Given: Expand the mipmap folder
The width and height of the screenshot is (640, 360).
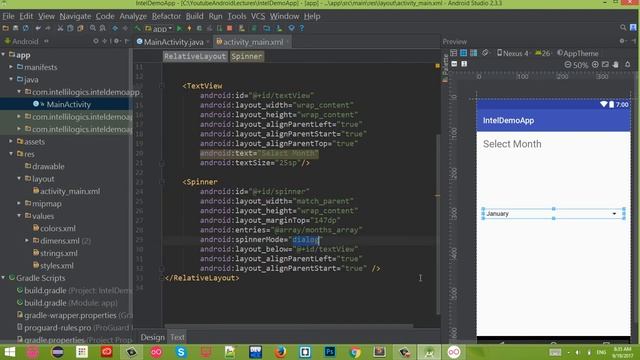Looking at the screenshot, I should (x=19, y=203).
